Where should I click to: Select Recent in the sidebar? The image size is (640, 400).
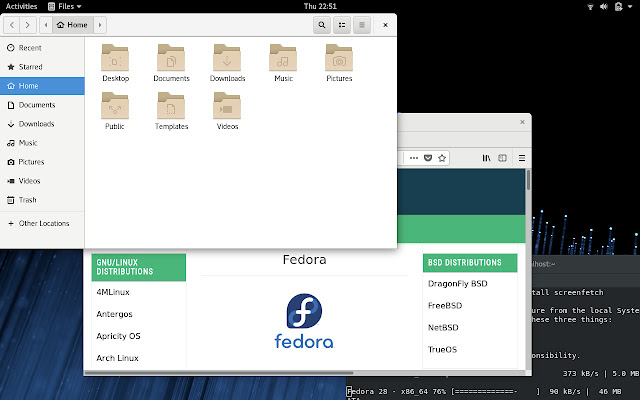click(x=42, y=48)
